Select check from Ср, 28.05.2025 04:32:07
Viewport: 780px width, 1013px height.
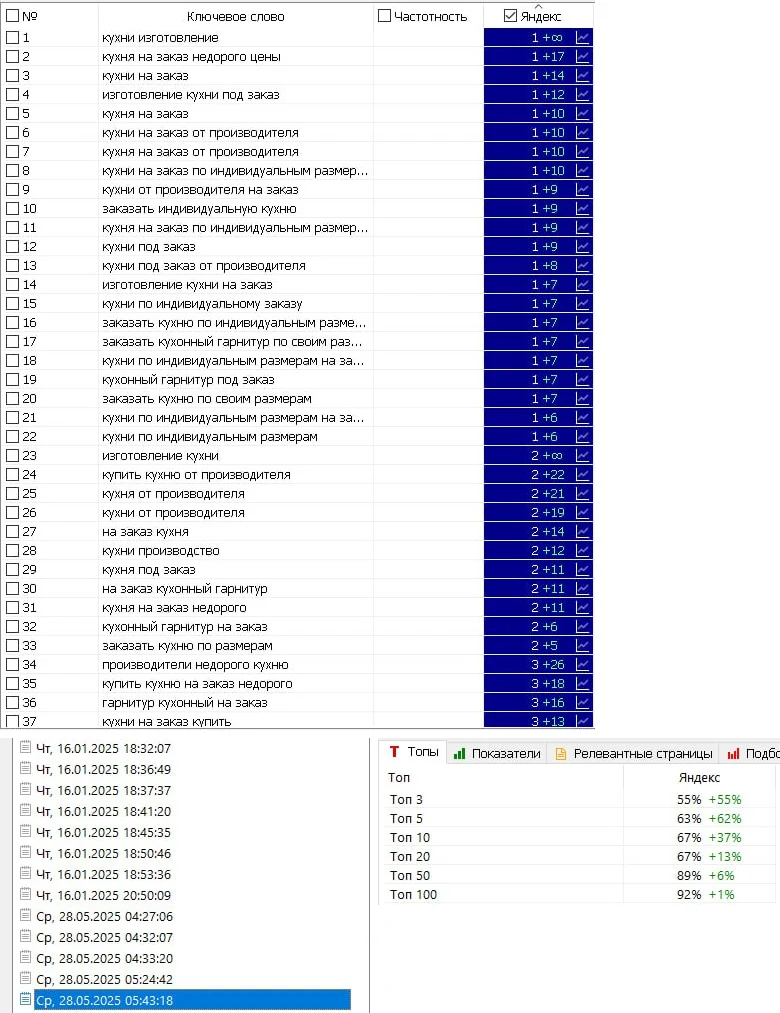coord(105,937)
